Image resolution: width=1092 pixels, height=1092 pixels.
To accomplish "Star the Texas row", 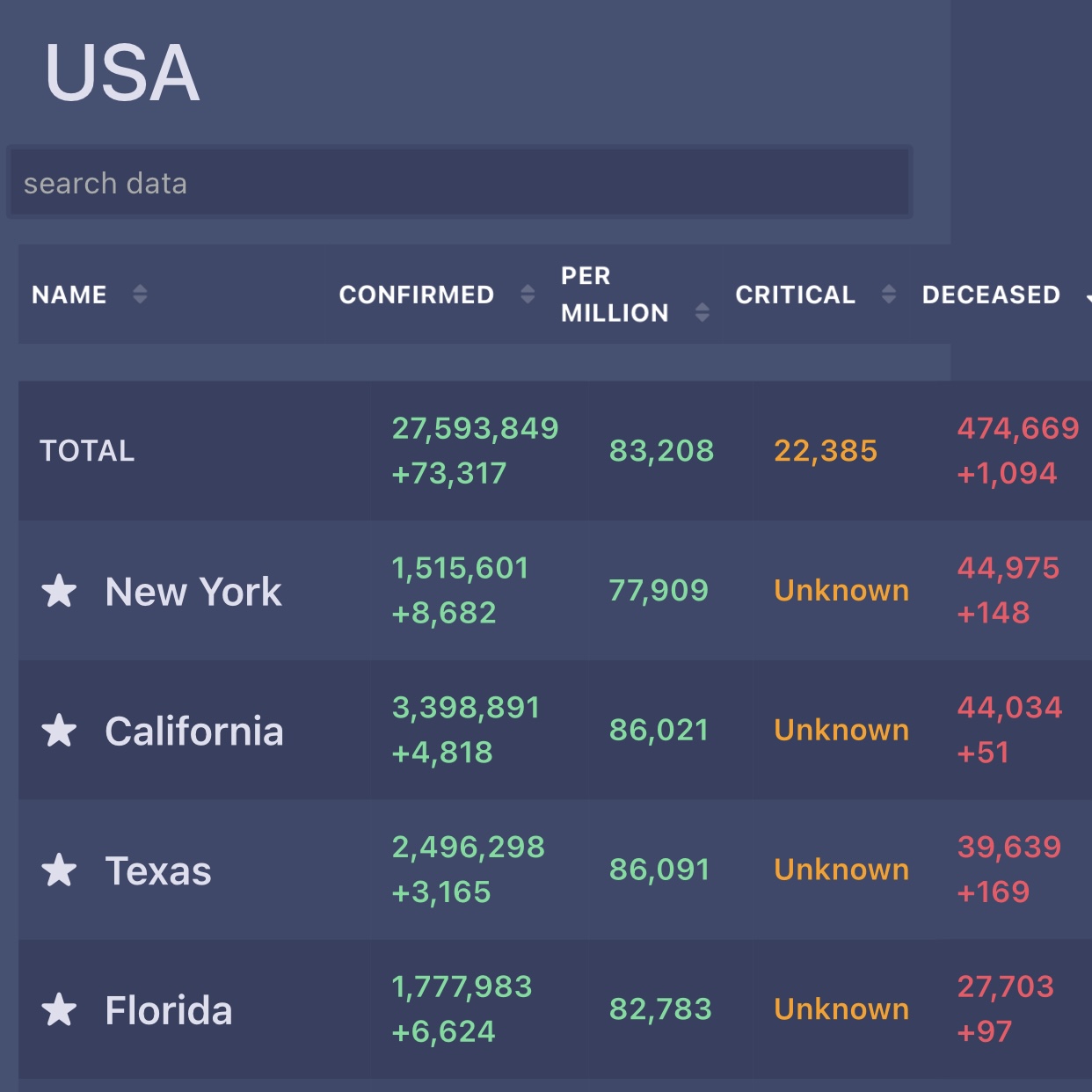I will 59,870.
